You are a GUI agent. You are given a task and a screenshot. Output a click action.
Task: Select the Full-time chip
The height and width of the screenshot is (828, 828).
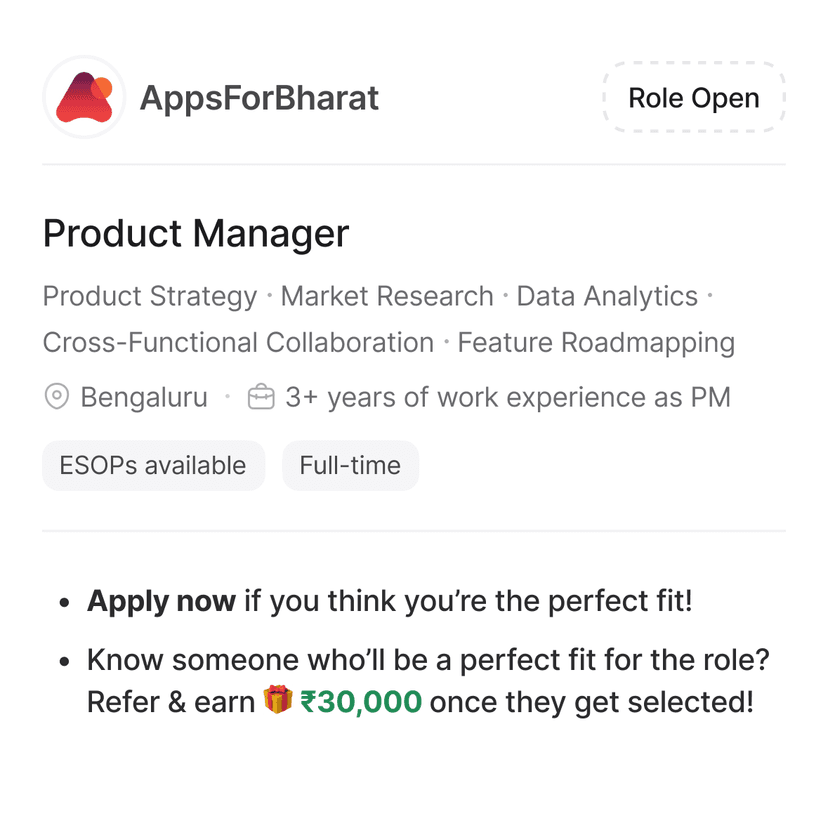pyautogui.click(x=350, y=465)
